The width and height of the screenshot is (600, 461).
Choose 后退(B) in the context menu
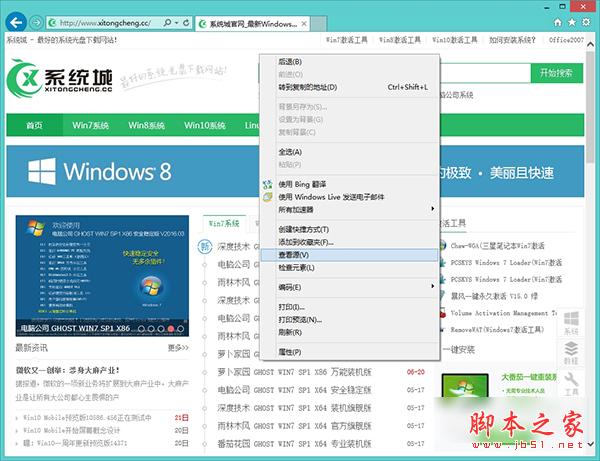pos(349,62)
